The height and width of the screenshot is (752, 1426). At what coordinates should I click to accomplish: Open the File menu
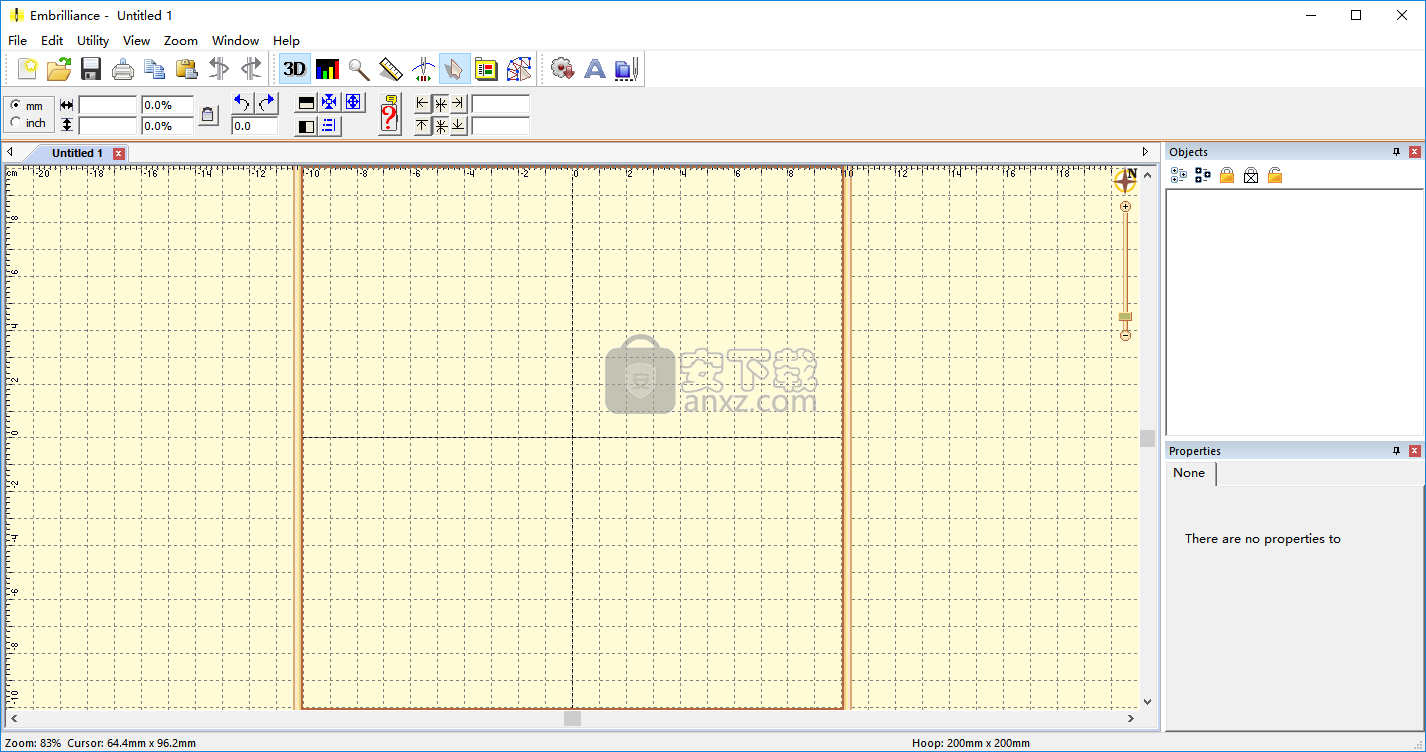(x=17, y=40)
